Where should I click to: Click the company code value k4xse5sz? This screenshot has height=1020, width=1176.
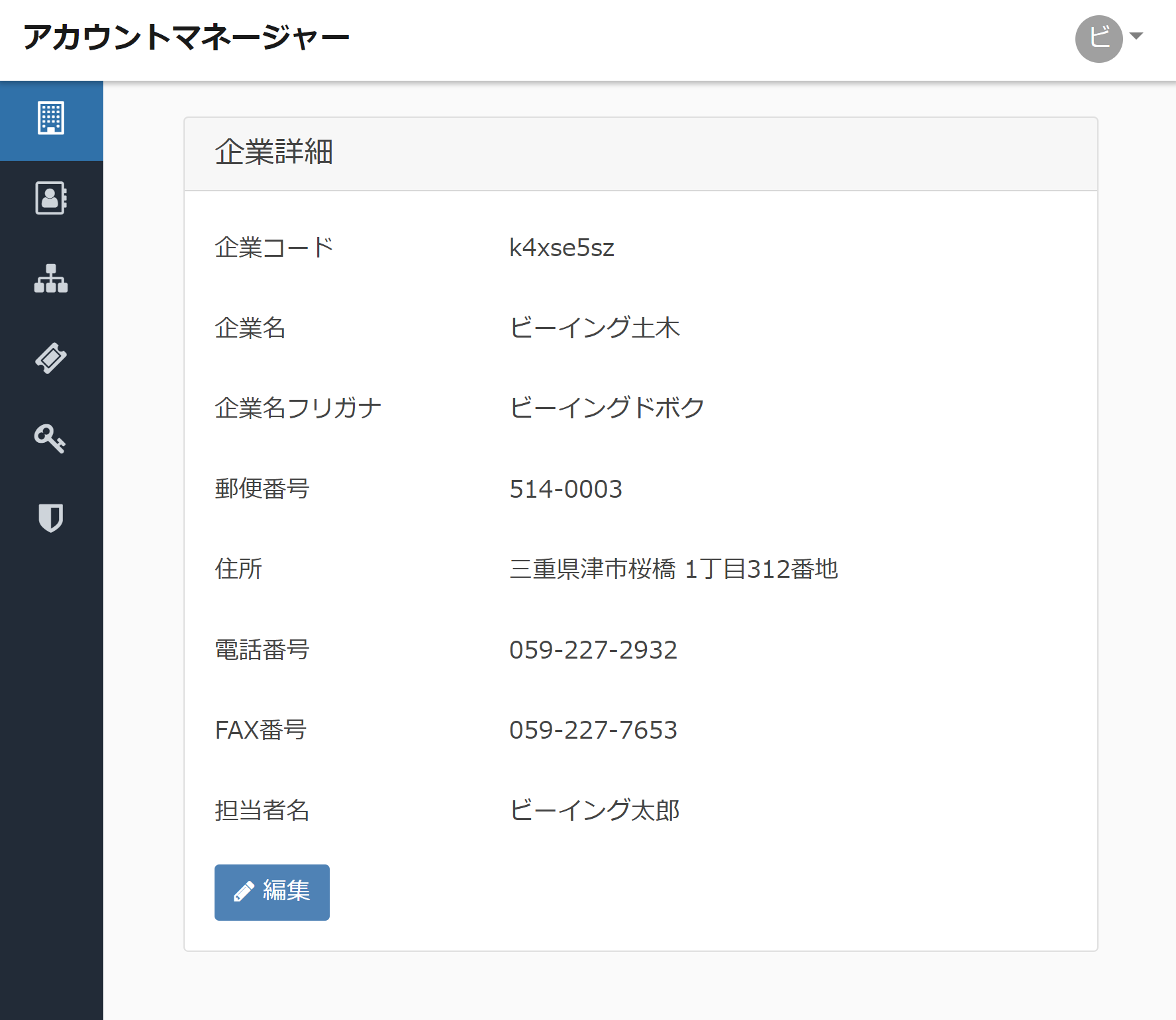[x=562, y=248]
